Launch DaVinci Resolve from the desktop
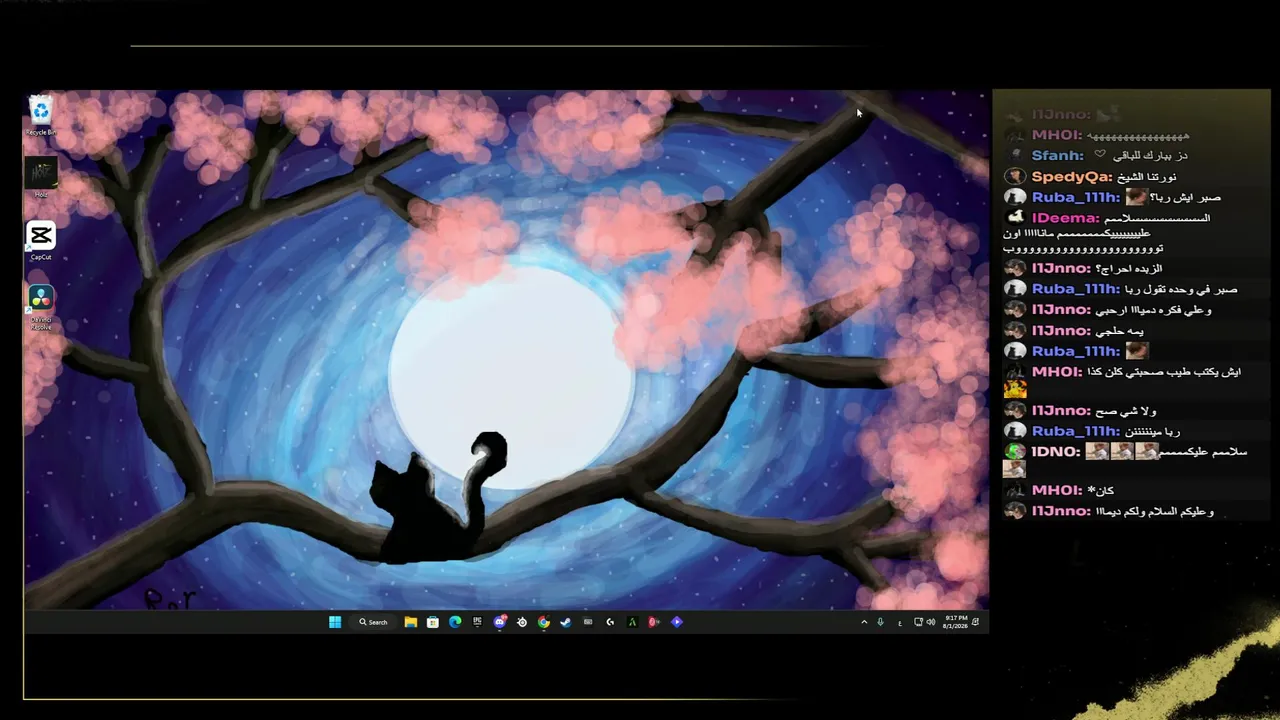The image size is (1280, 720). [x=41, y=306]
